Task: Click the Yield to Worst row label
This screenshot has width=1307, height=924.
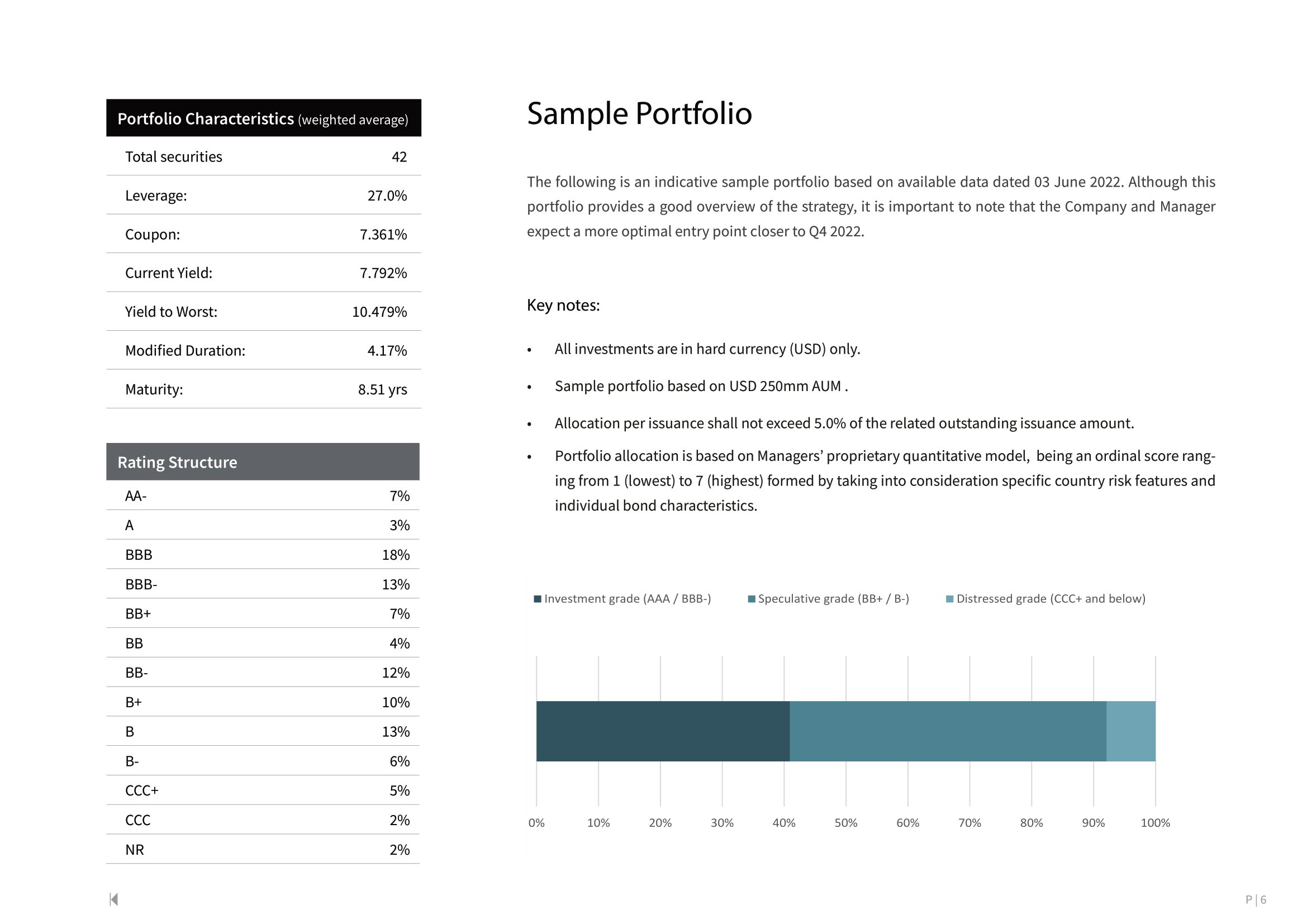Action: tap(172, 312)
